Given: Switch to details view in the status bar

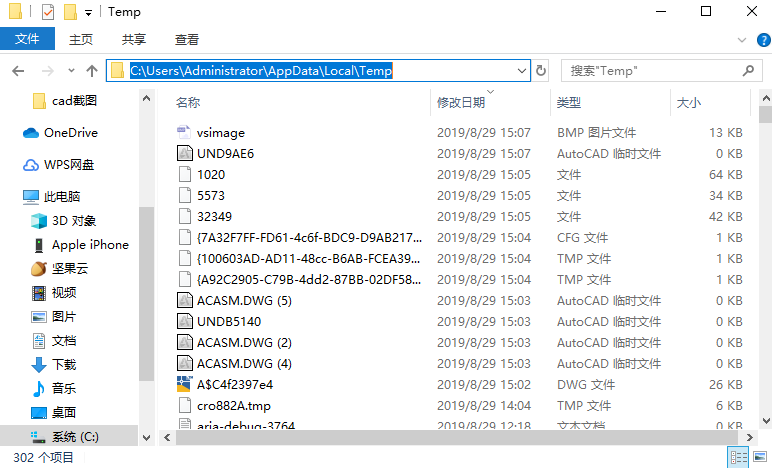Looking at the screenshot, I should pos(739,457).
